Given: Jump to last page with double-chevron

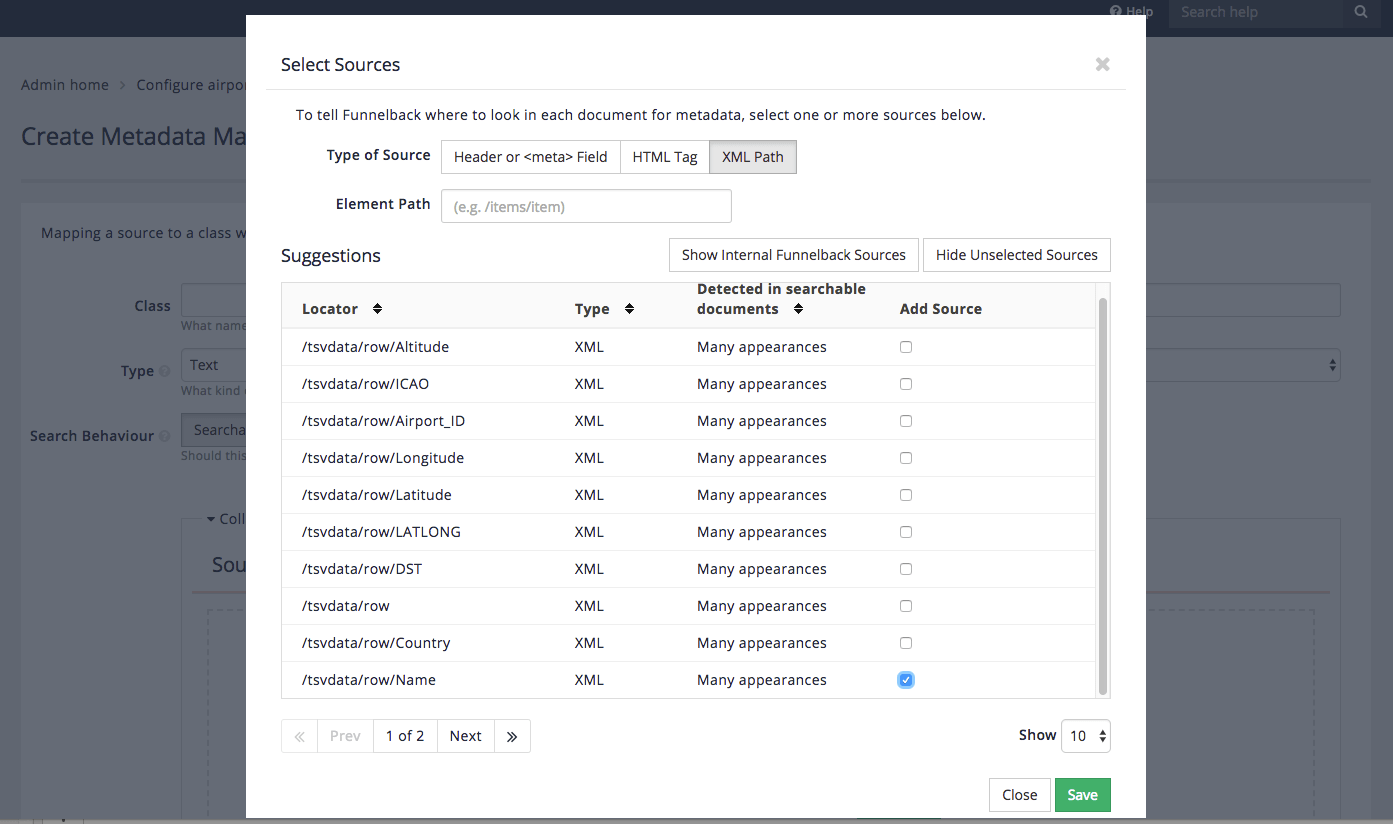Looking at the screenshot, I should point(512,736).
